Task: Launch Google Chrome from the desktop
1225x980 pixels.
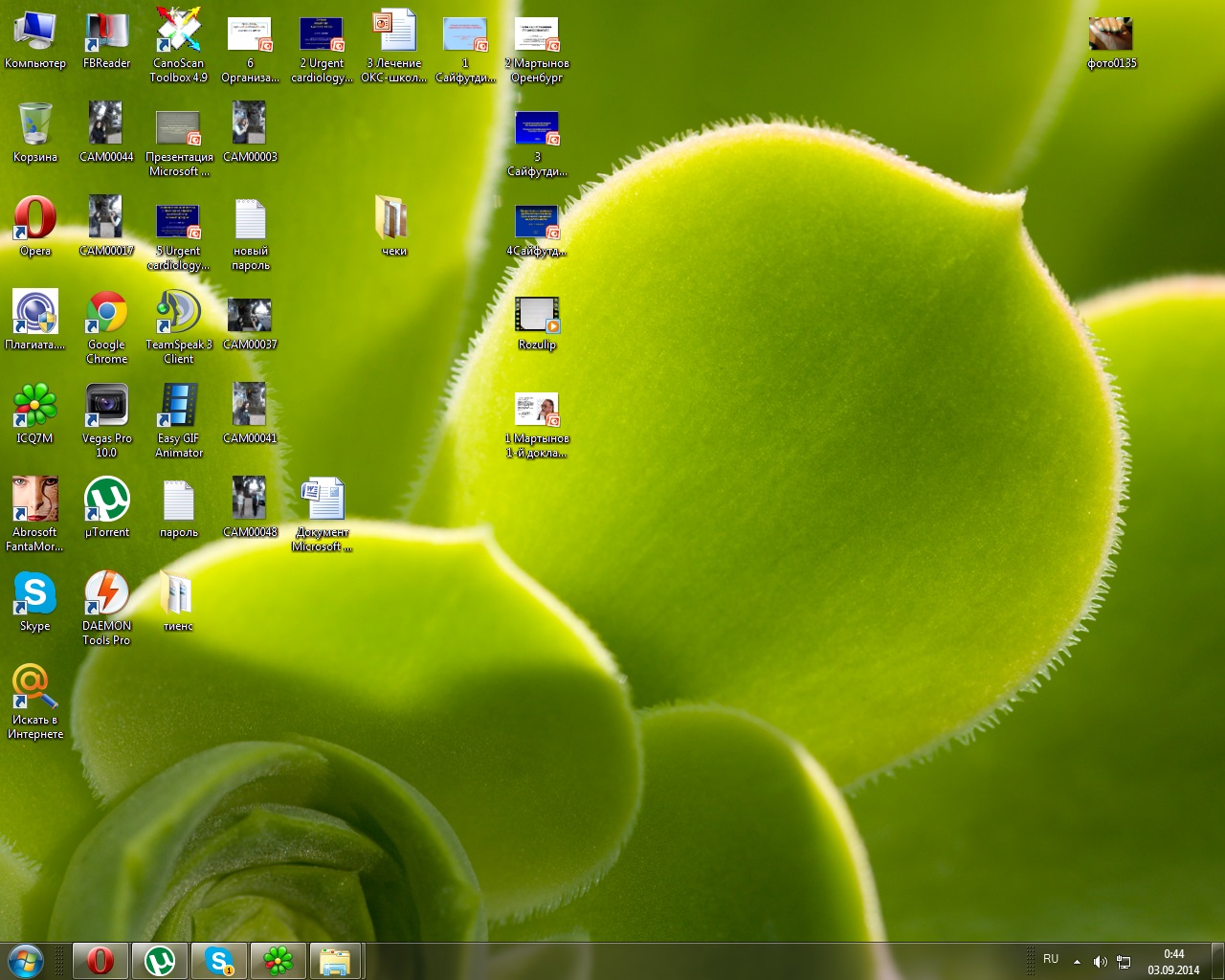Action: point(106,326)
